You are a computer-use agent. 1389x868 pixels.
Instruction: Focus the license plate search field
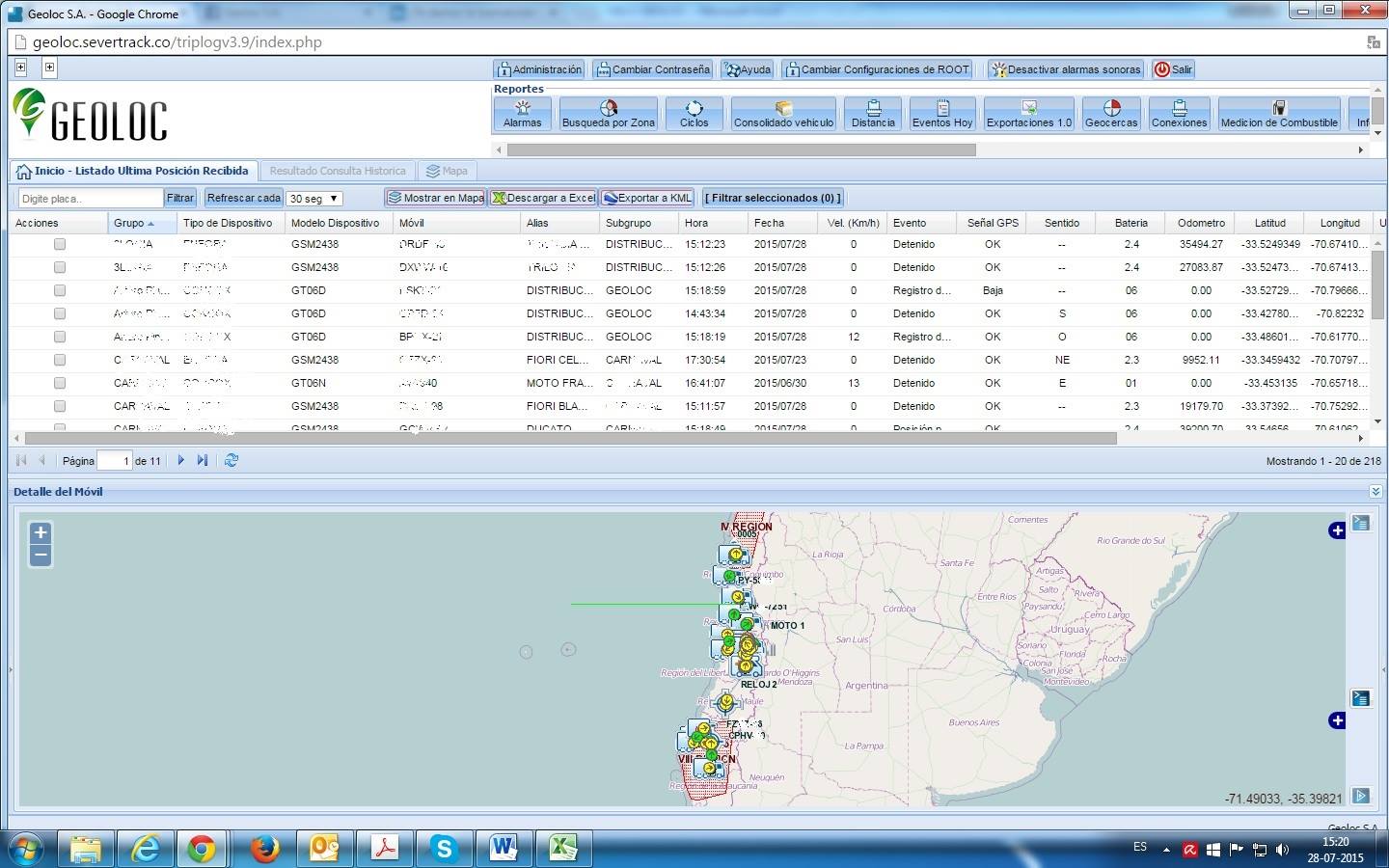pyautogui.click(x=91, y=198)
